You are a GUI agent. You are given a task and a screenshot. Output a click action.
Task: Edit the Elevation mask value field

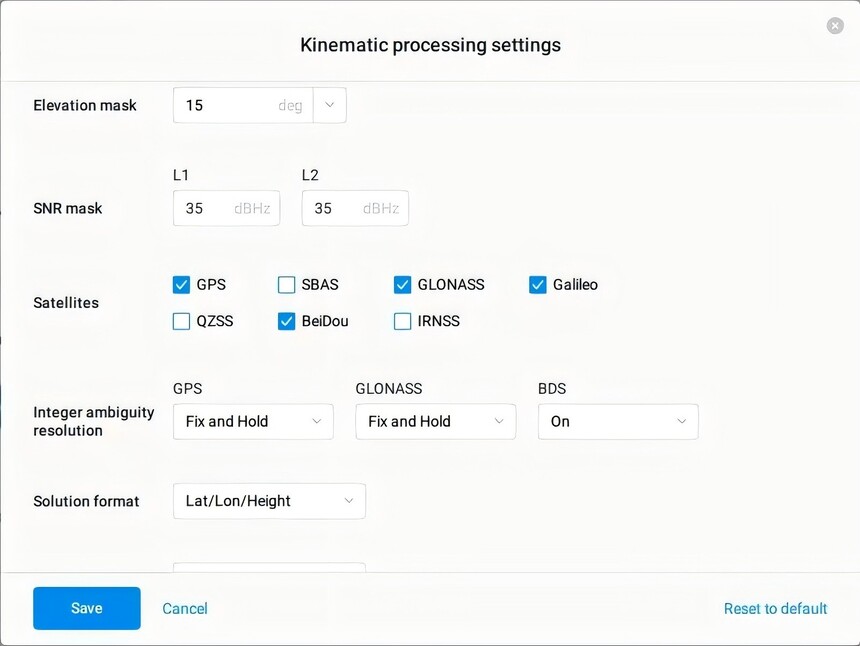coord(243,105)
